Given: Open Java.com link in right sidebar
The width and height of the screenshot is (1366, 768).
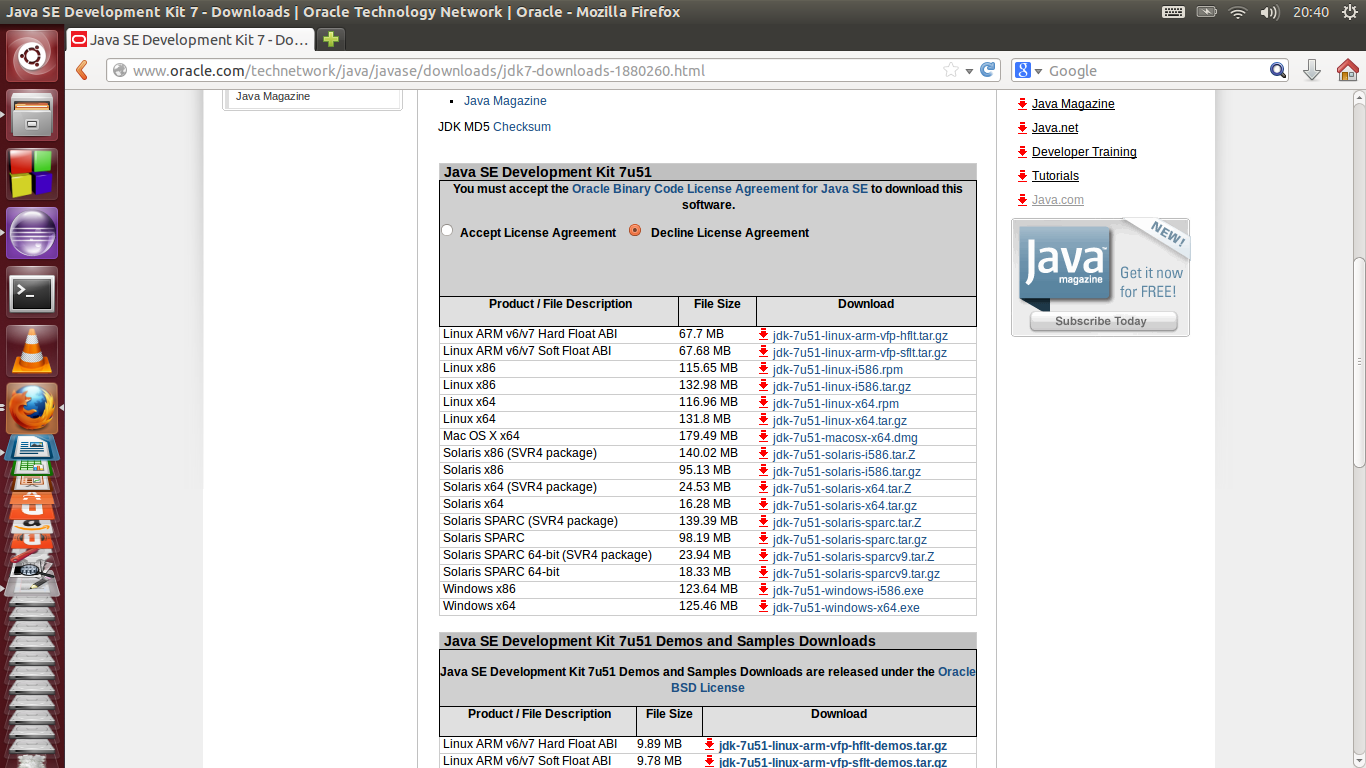Looking at the screenshot, I should (1058, 200).
